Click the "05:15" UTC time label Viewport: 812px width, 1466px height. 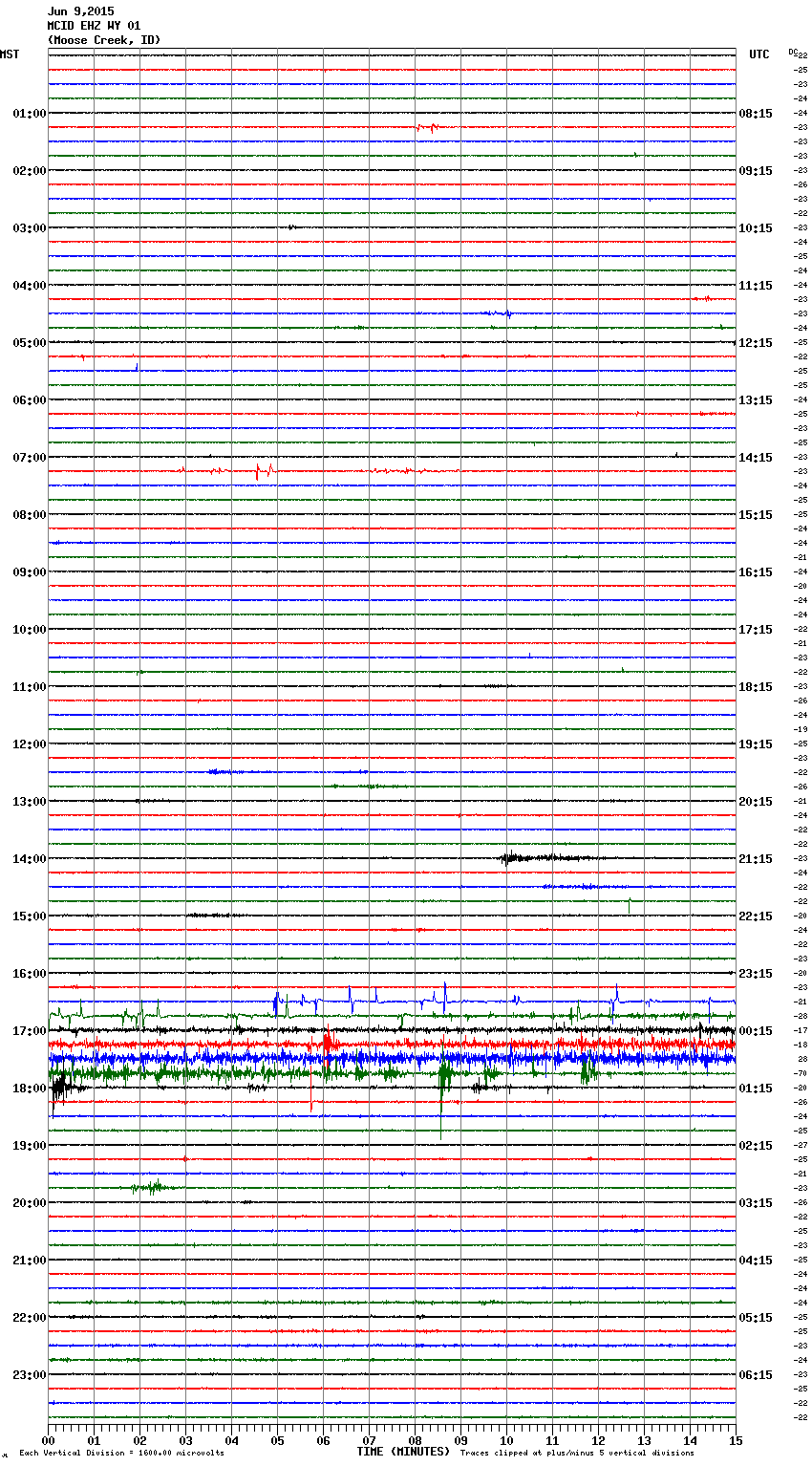pyautogui.click(x=756, y=1318)
